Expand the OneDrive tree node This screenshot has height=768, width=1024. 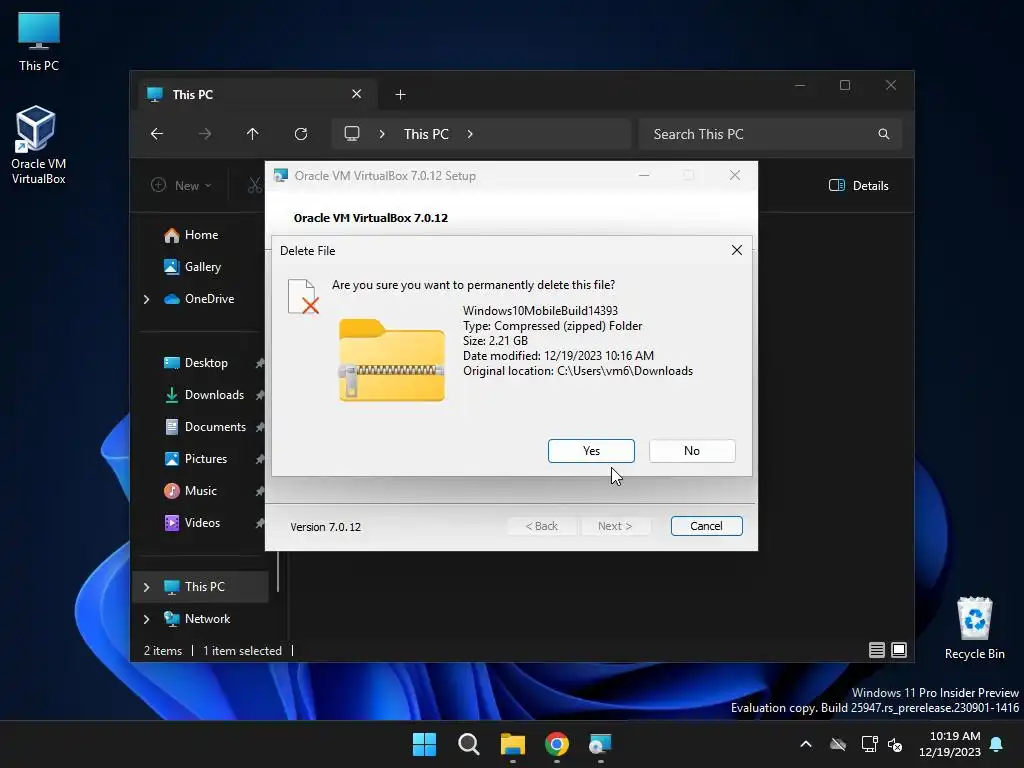[146, 299]
